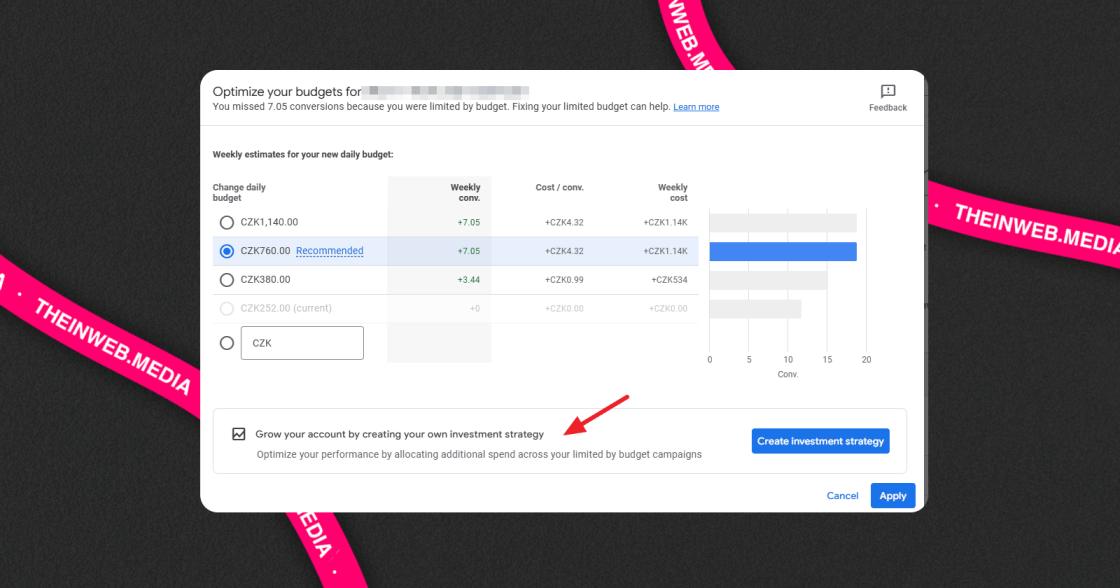
Task: Click the topmost gray bar in the chart
Action: pyautogui.click(x=782, y=222)
